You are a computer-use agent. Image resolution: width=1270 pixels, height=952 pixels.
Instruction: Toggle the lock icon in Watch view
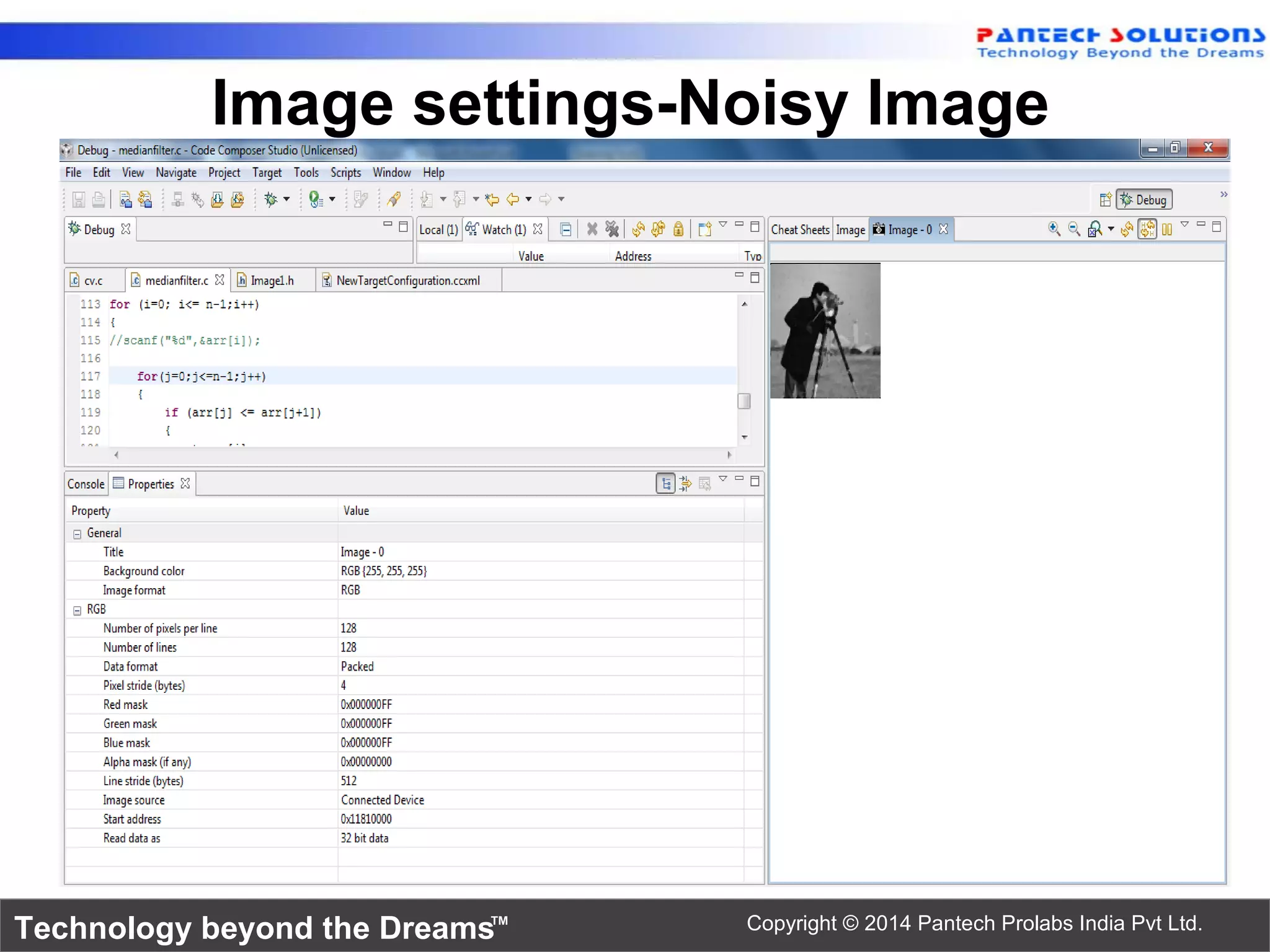coord(678,229)
